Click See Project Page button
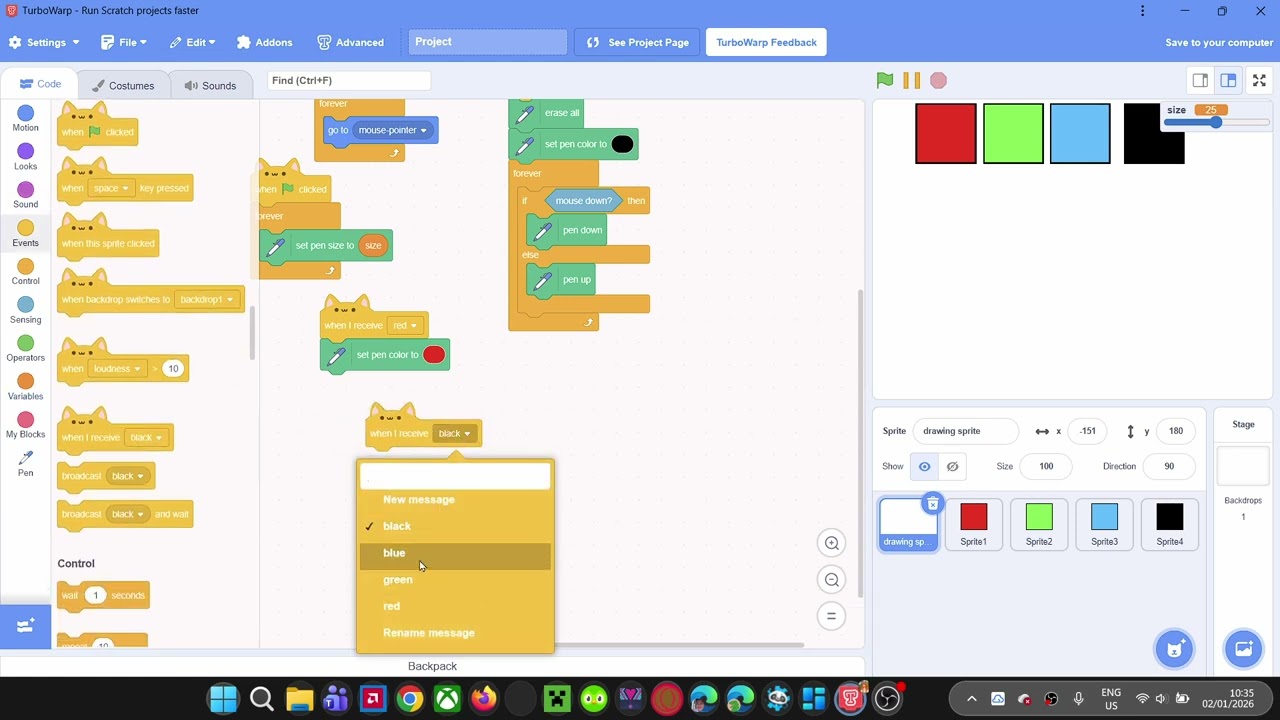Screen dimensions: 1280x720 pyautogui.click(x=638, y=42)
